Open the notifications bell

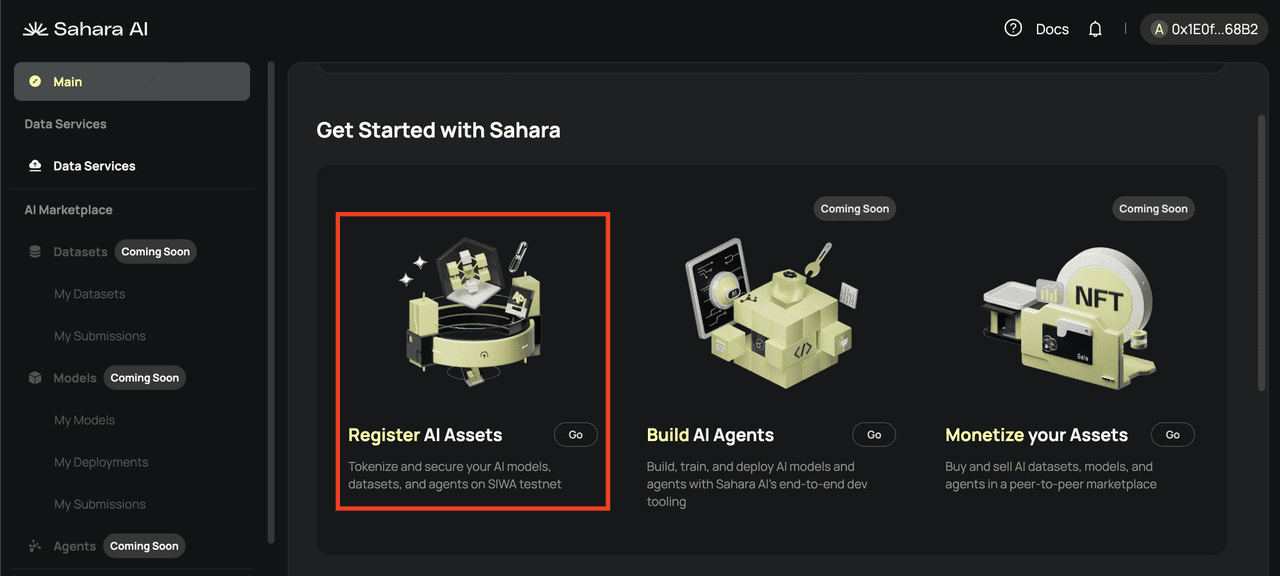pyautogui.click(x=1095, y=29)
